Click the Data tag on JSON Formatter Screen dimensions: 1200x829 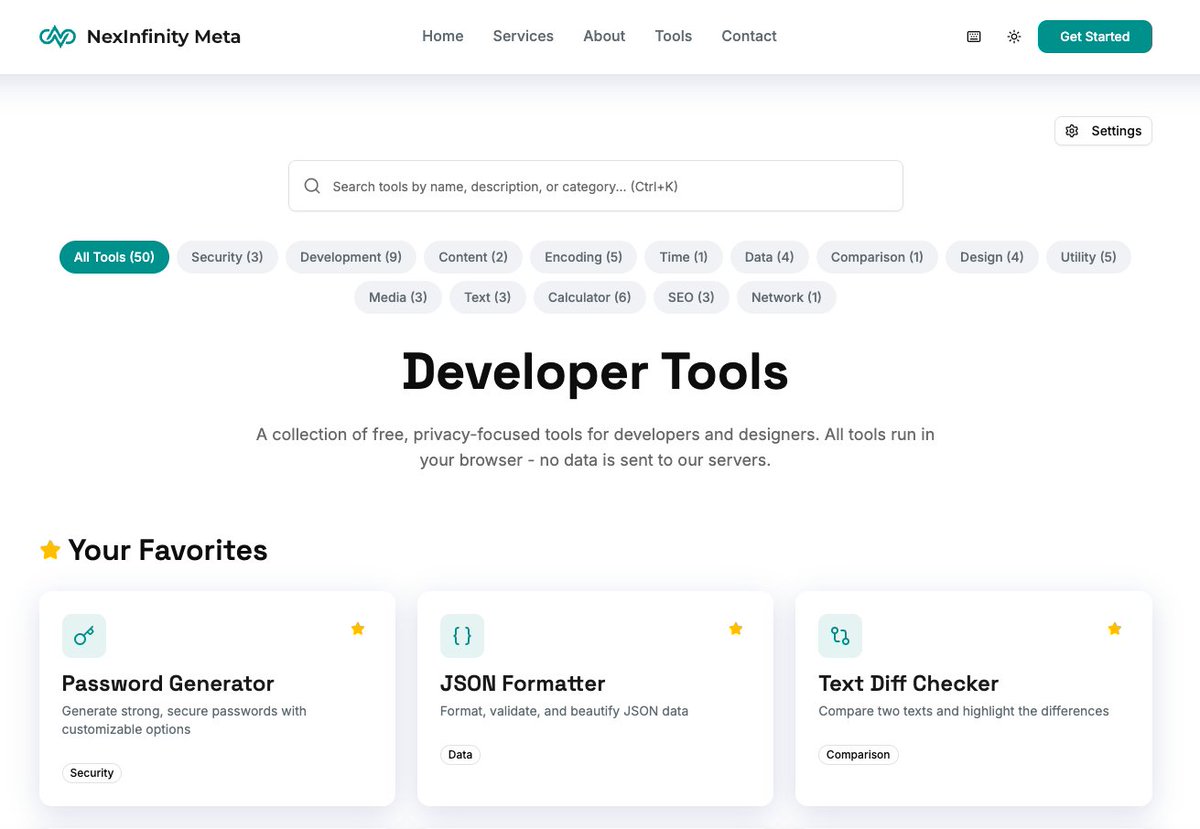pyautogui.click(x=460, y=755)
